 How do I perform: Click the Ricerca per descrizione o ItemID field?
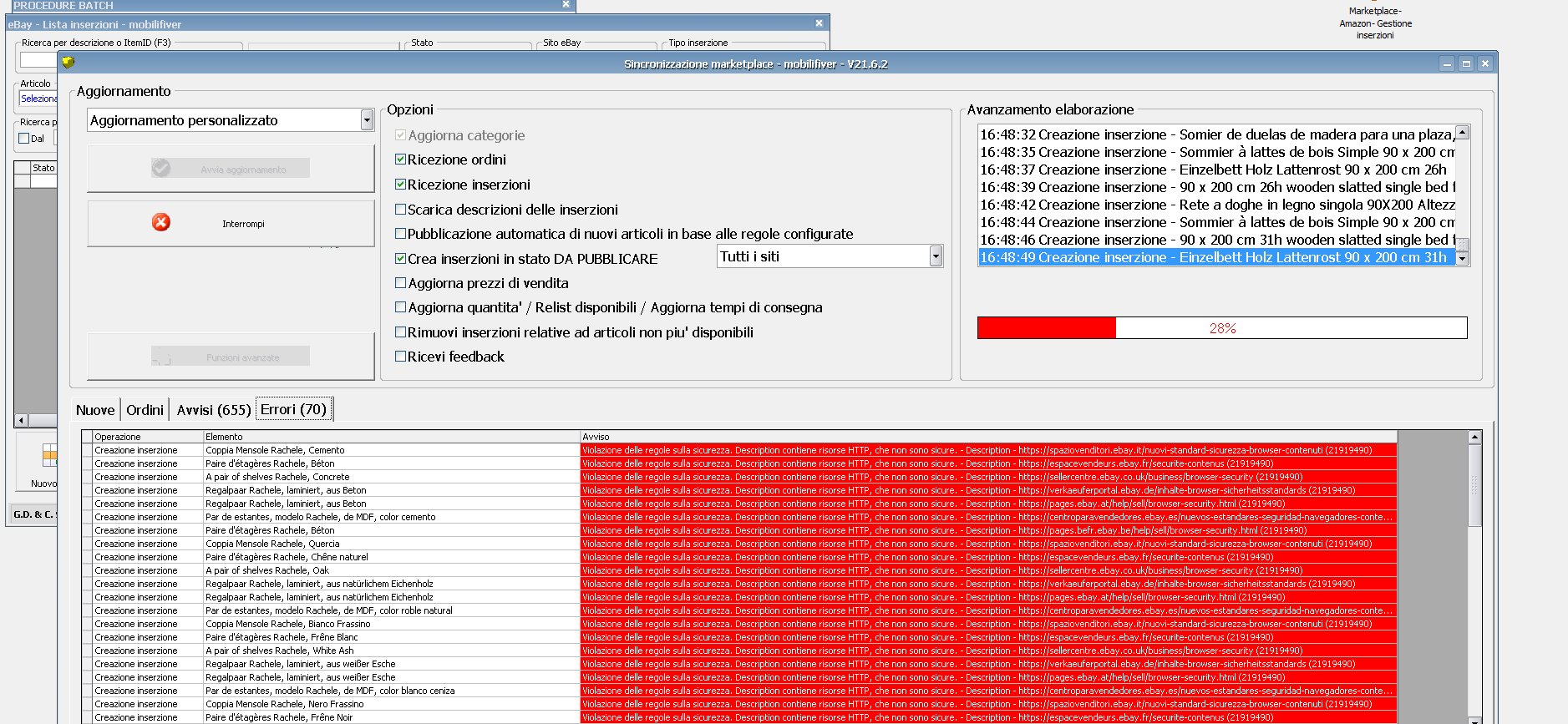(x=38, y=60)
